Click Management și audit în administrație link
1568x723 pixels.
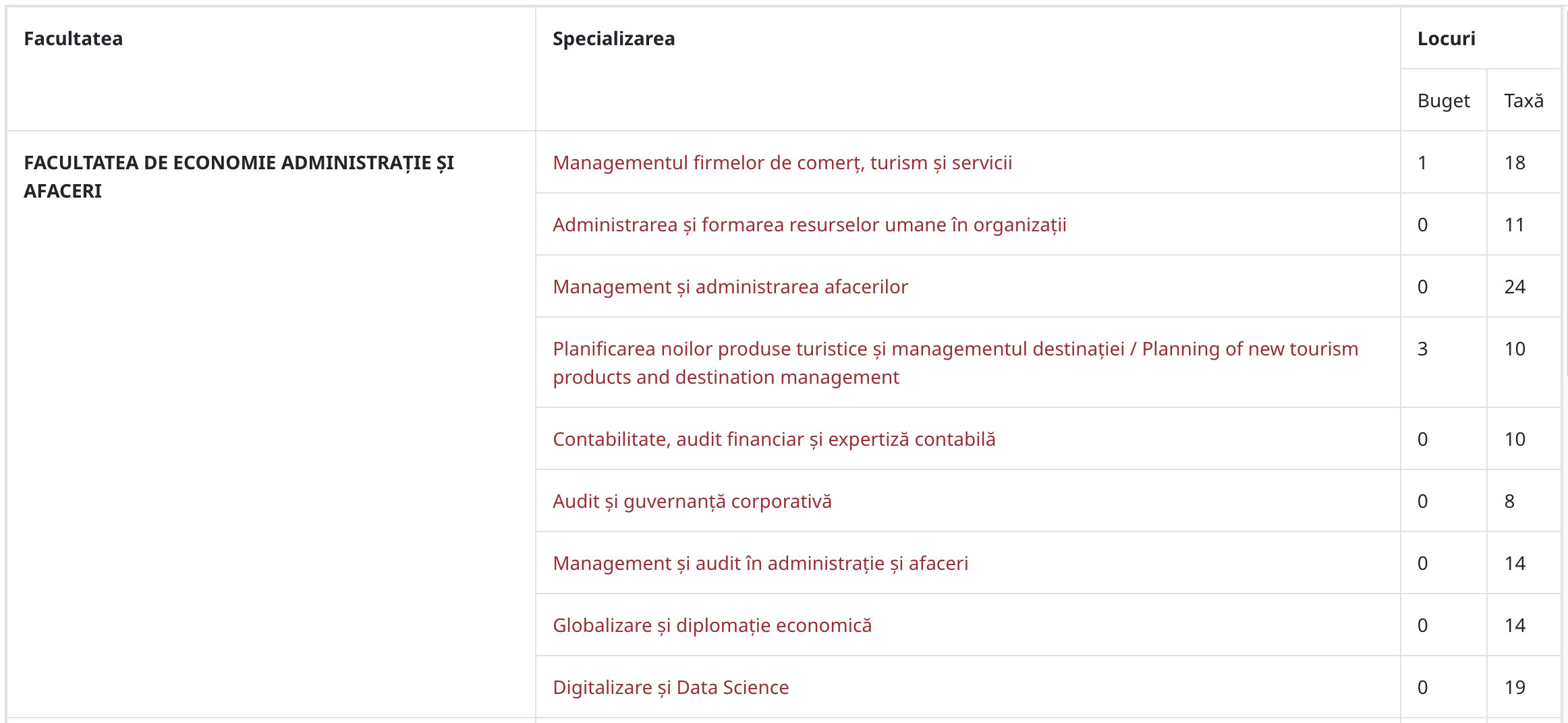pyautogui.click(x=760, y=563)
